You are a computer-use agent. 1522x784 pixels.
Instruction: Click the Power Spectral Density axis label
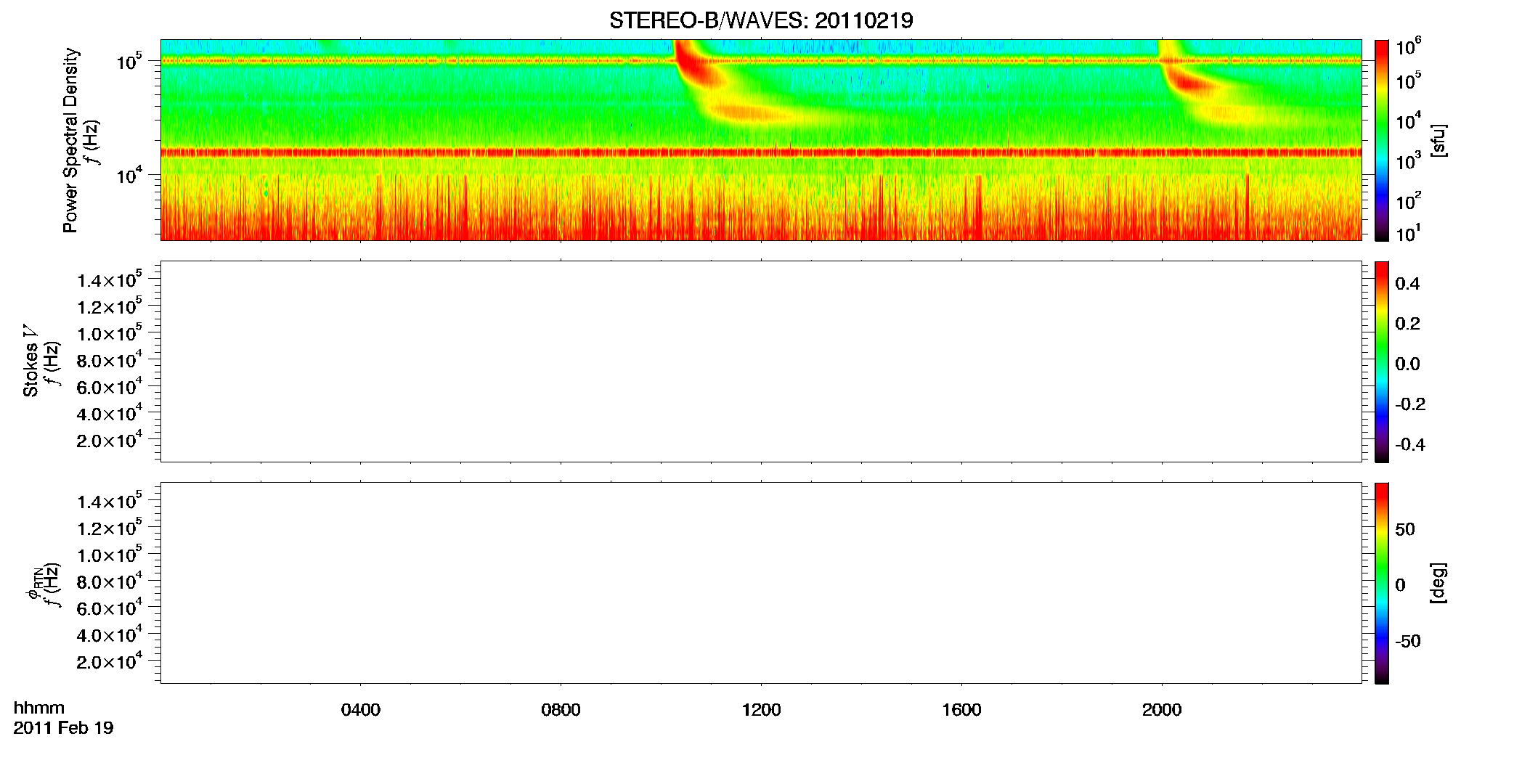[70, 140]
